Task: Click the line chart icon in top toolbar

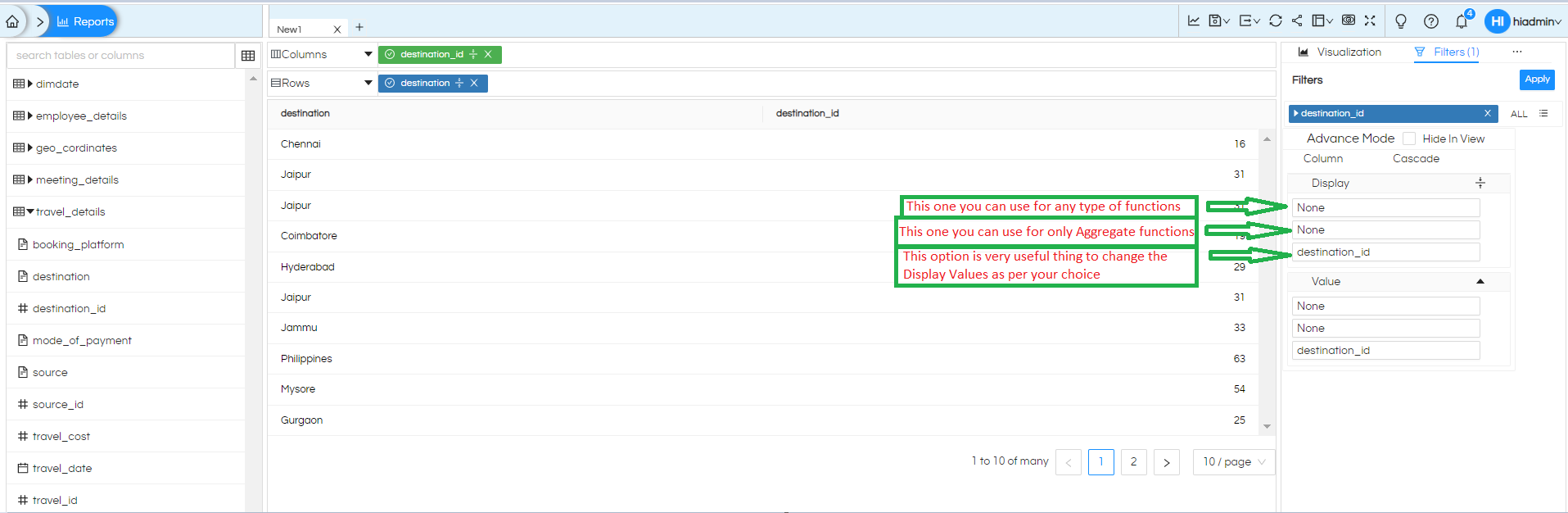Action: pos(1194,20)
